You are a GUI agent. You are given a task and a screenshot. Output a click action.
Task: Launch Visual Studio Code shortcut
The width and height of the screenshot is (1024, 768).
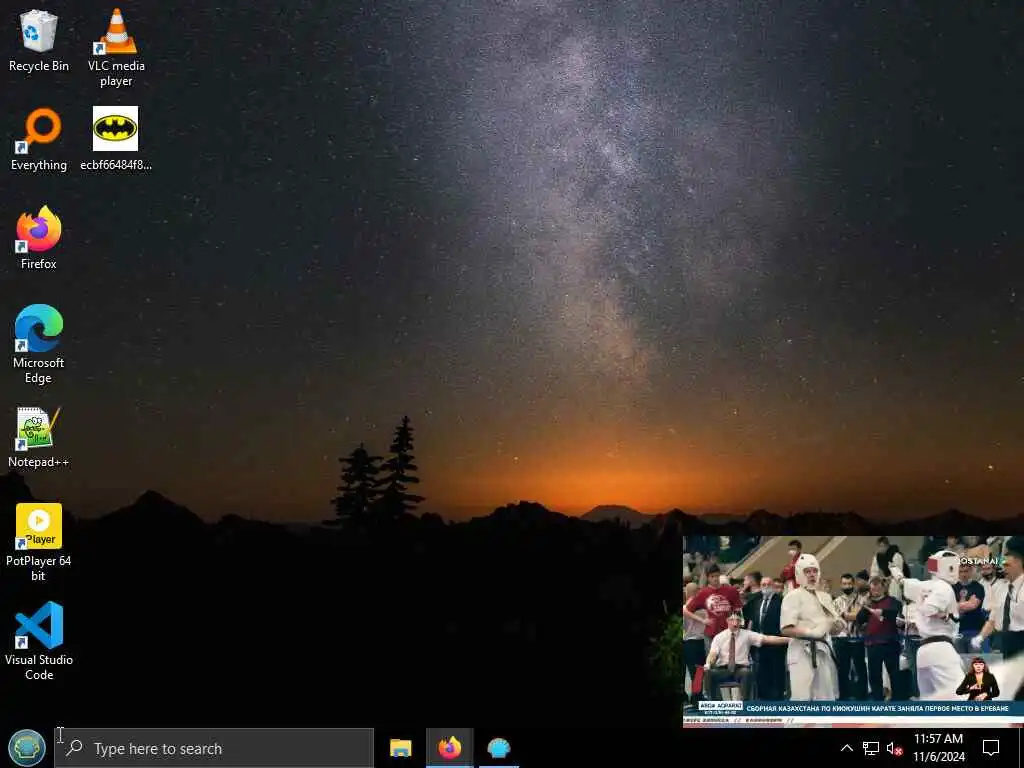click(39, 641)
